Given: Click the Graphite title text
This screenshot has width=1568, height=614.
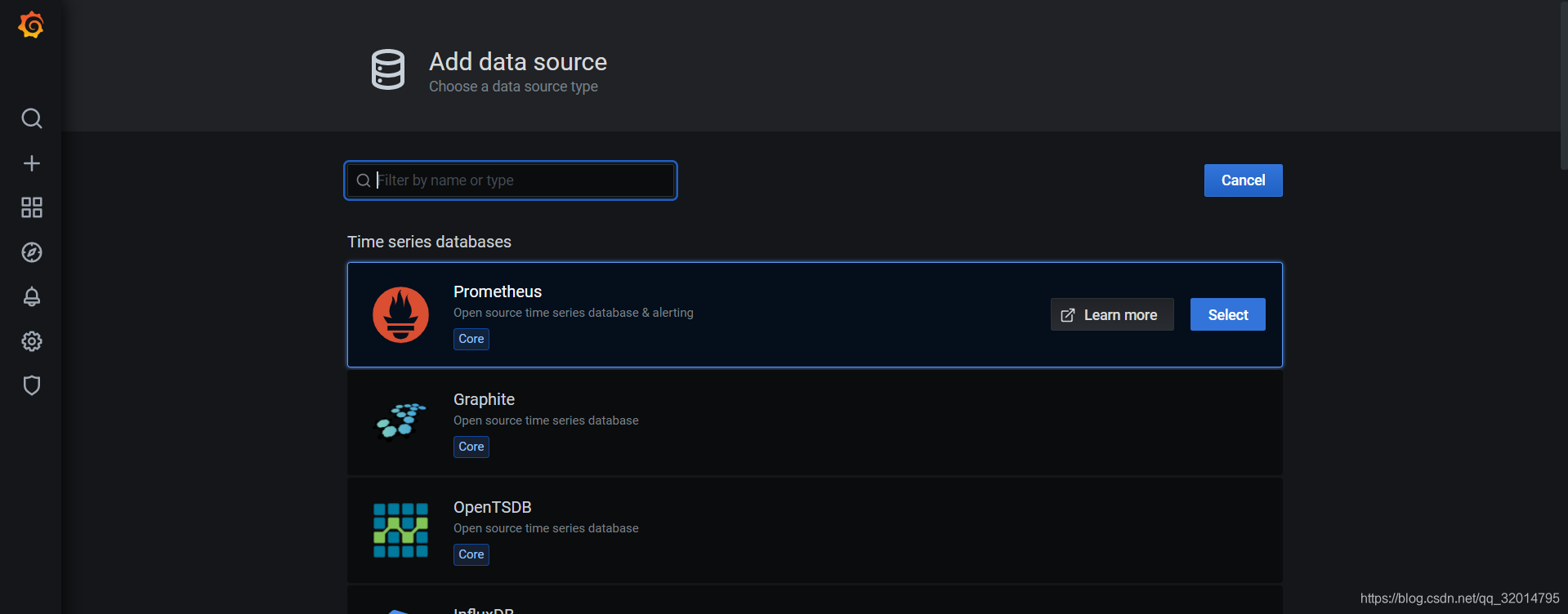Looking at the screenshot, I should [484, 399].
